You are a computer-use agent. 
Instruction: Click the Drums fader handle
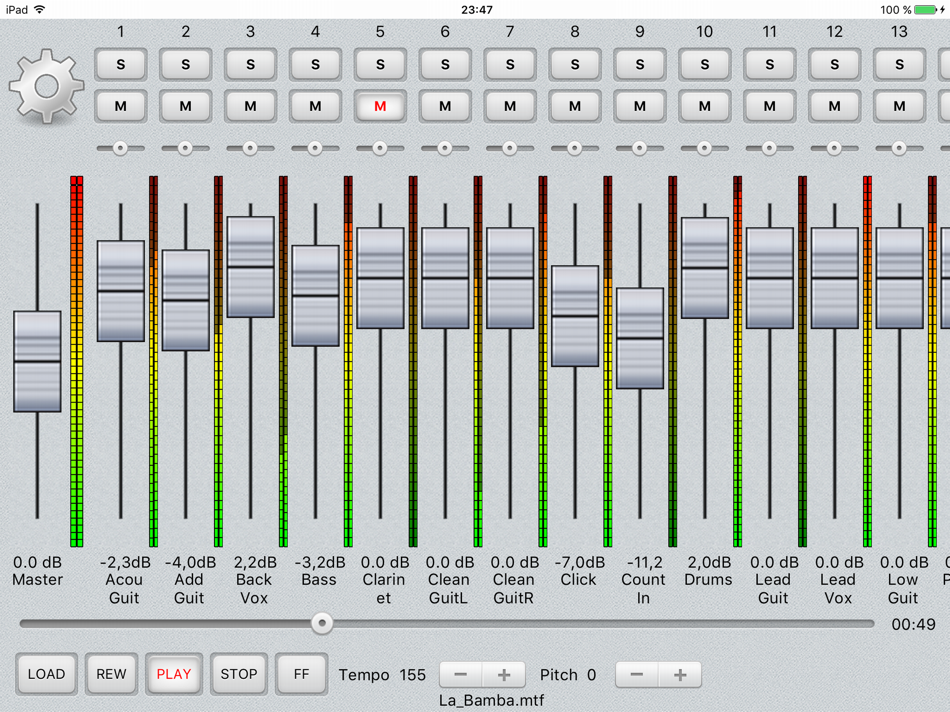click(x=705, y=268)
